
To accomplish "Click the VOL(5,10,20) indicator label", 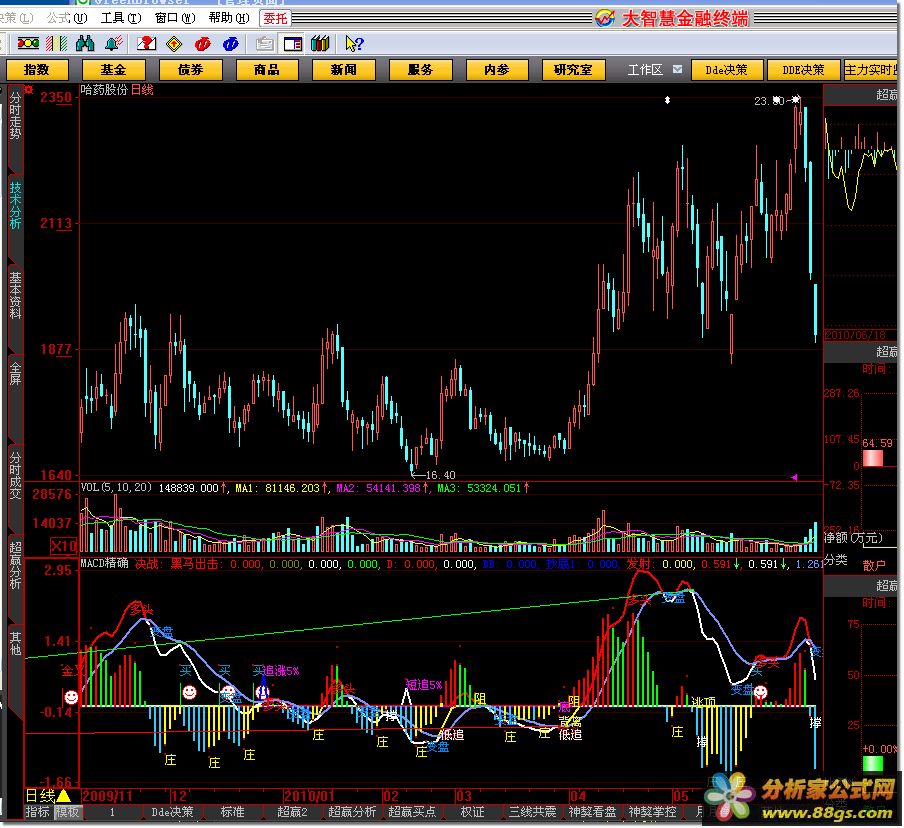I will (116, 488).
